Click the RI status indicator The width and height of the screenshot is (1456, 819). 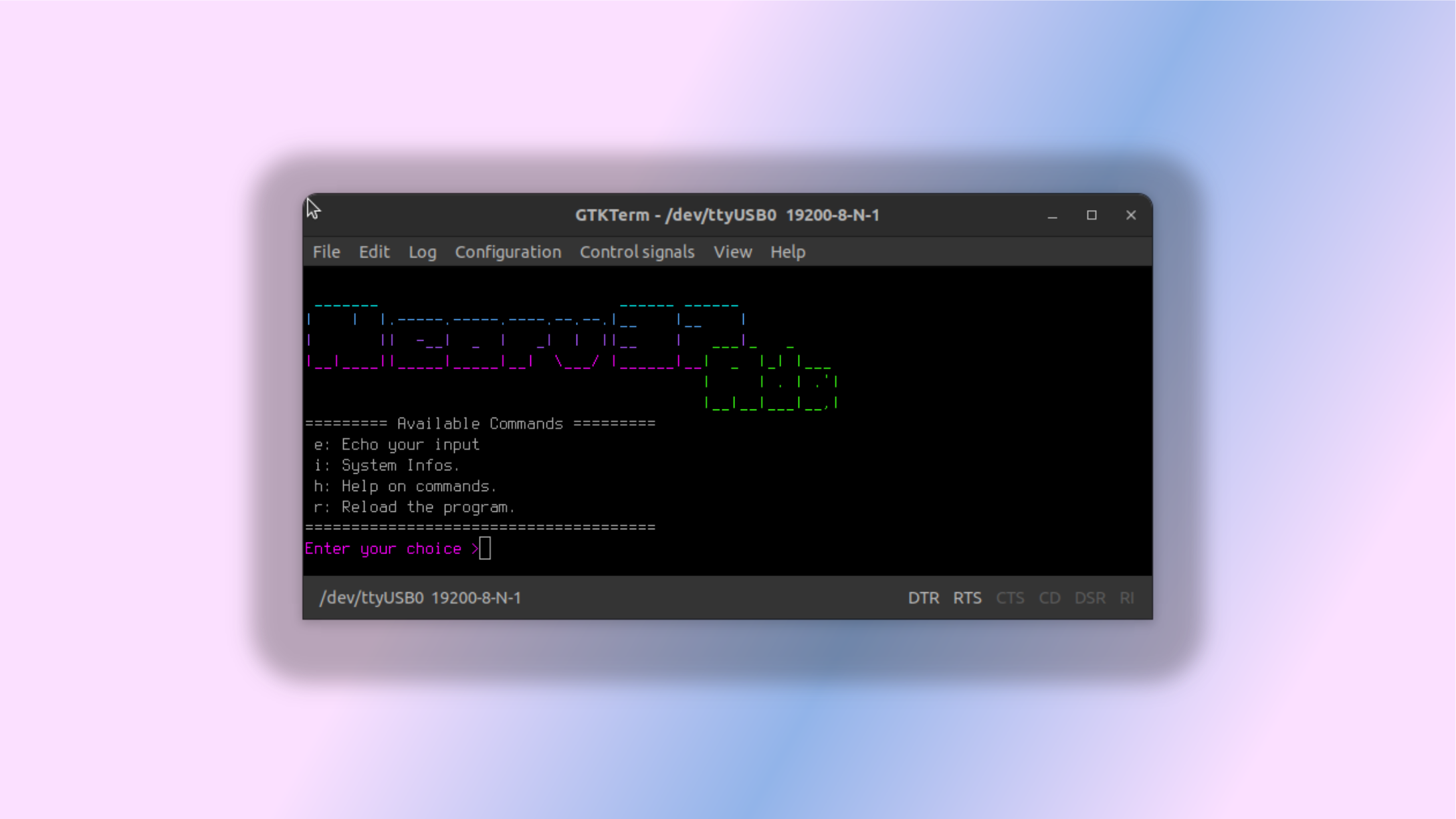(x=1127, y=598)
